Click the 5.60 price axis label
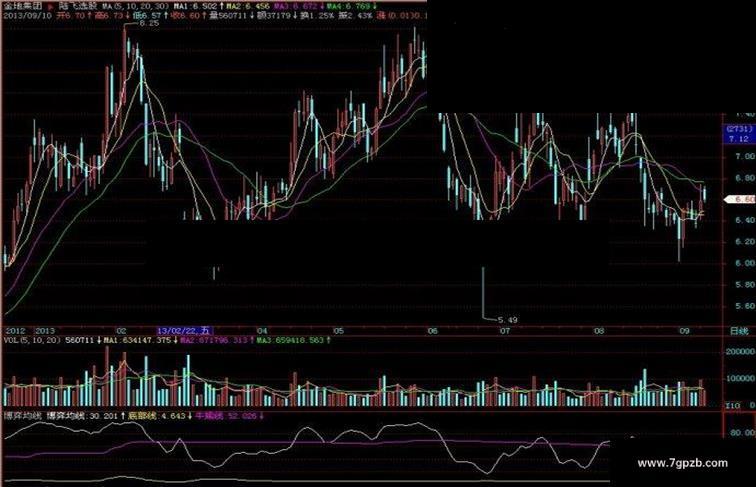756x487 pixels. point(745,306)
